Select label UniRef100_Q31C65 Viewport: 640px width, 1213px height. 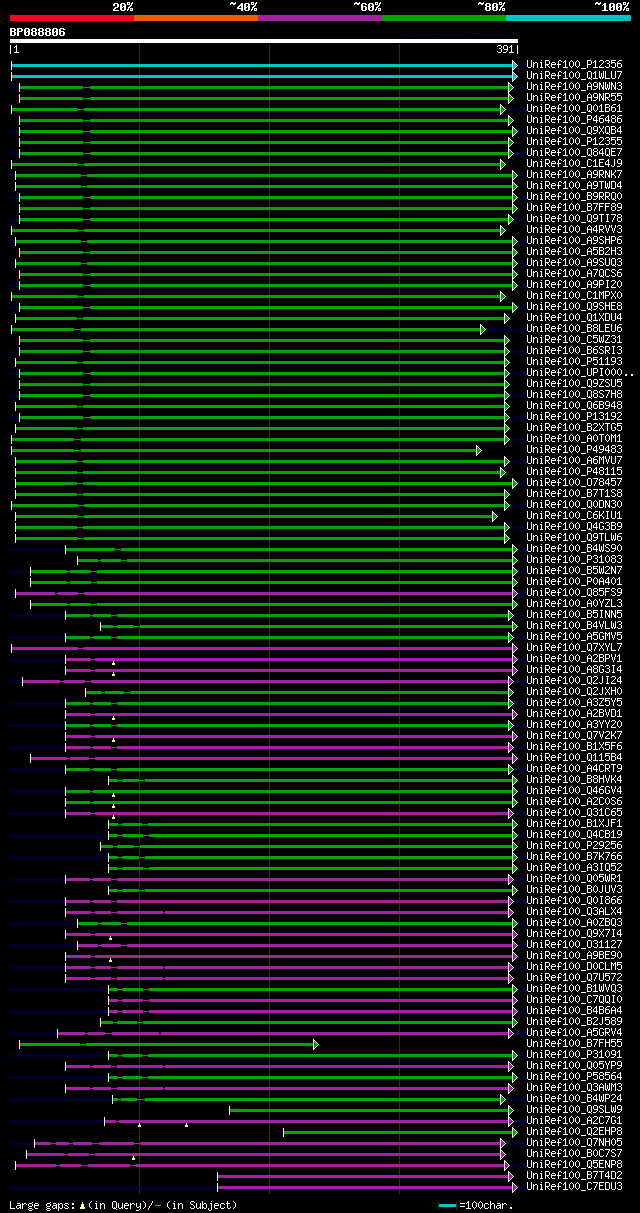(574, 812)
